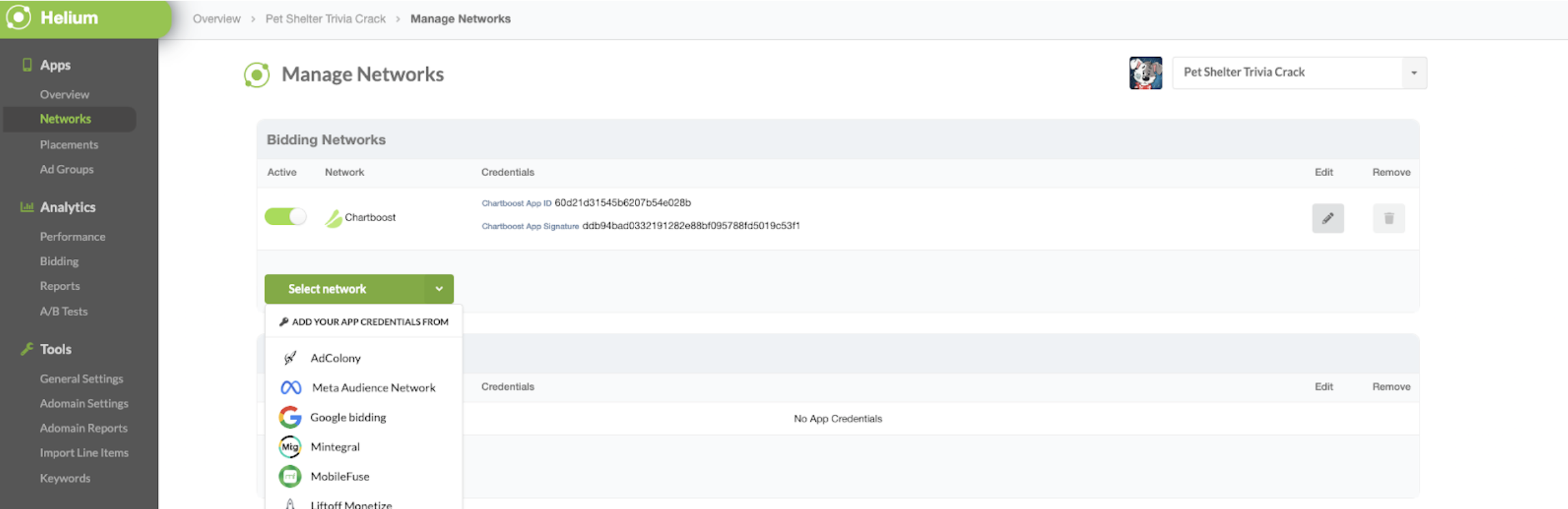This screenshot has width=1568, height=509.
Task: Remove Chartboost network using trash icon
Action: 1389,218
